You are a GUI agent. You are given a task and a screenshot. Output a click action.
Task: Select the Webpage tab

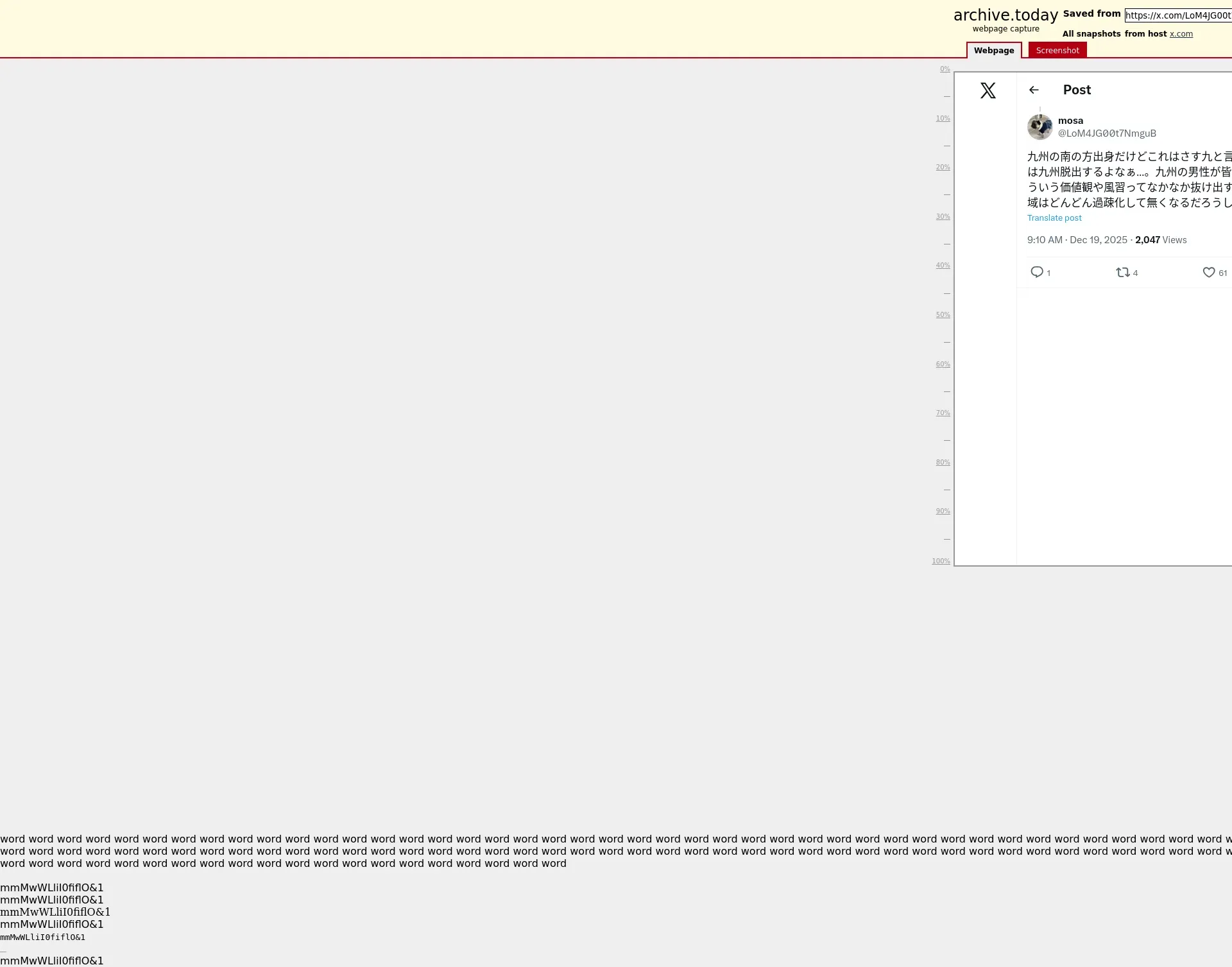pos(993,50)
